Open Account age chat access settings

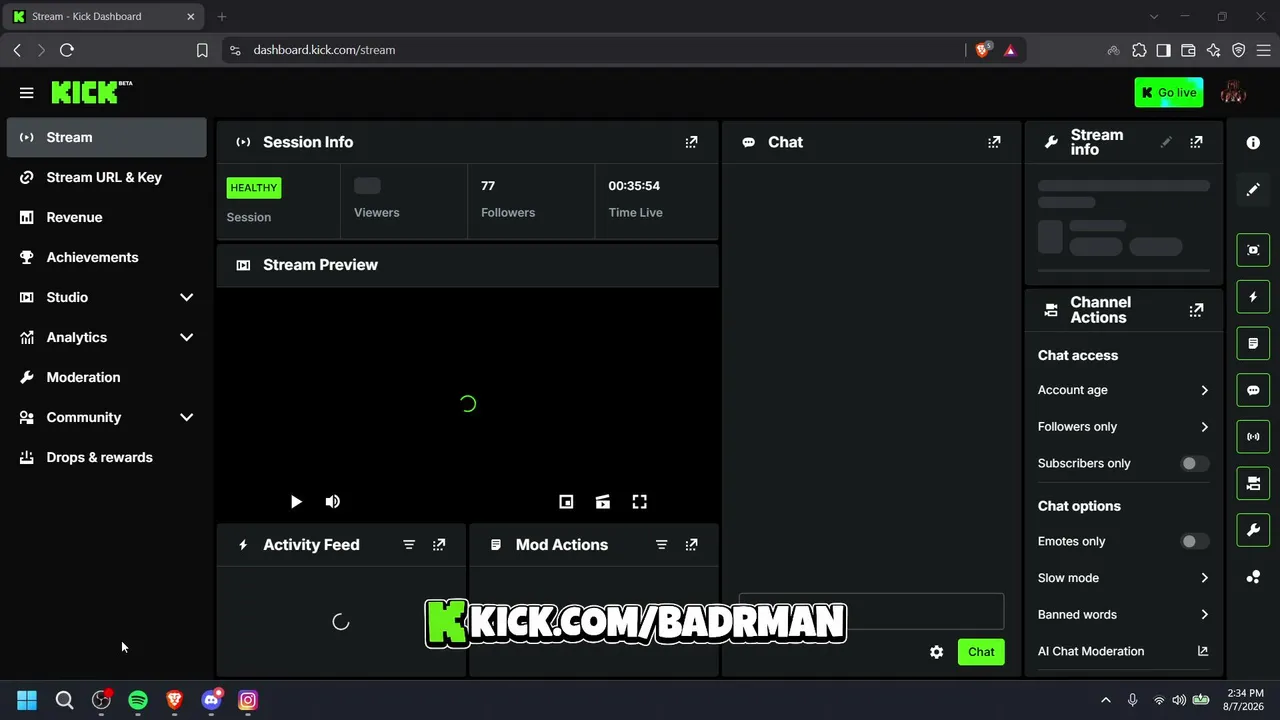[1123, 390]
